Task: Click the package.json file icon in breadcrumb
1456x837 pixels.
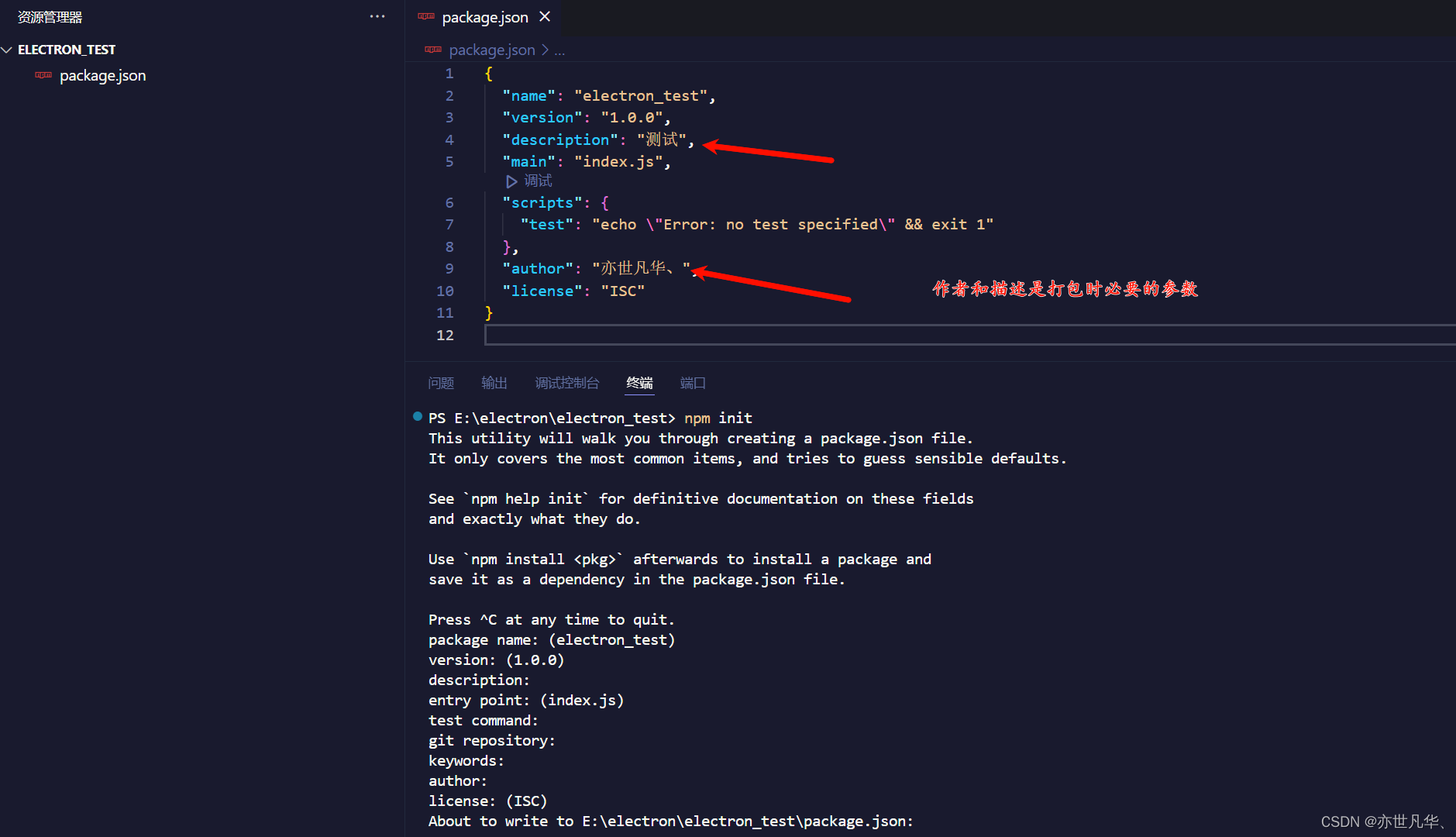Action: pyautogui.click(x=433, y=50)
